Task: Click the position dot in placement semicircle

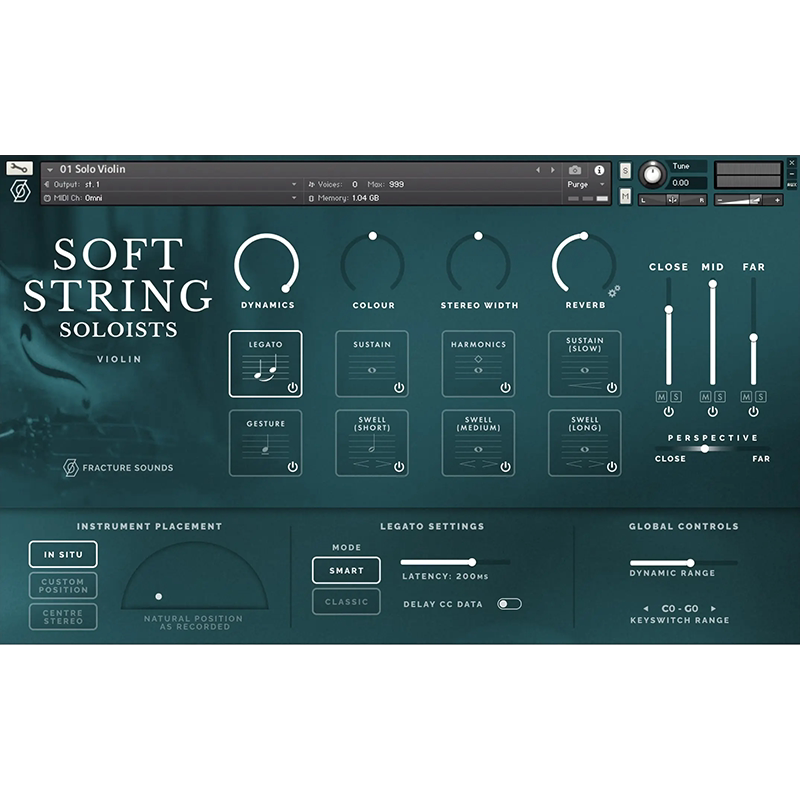Action: [x=159, y=596]
